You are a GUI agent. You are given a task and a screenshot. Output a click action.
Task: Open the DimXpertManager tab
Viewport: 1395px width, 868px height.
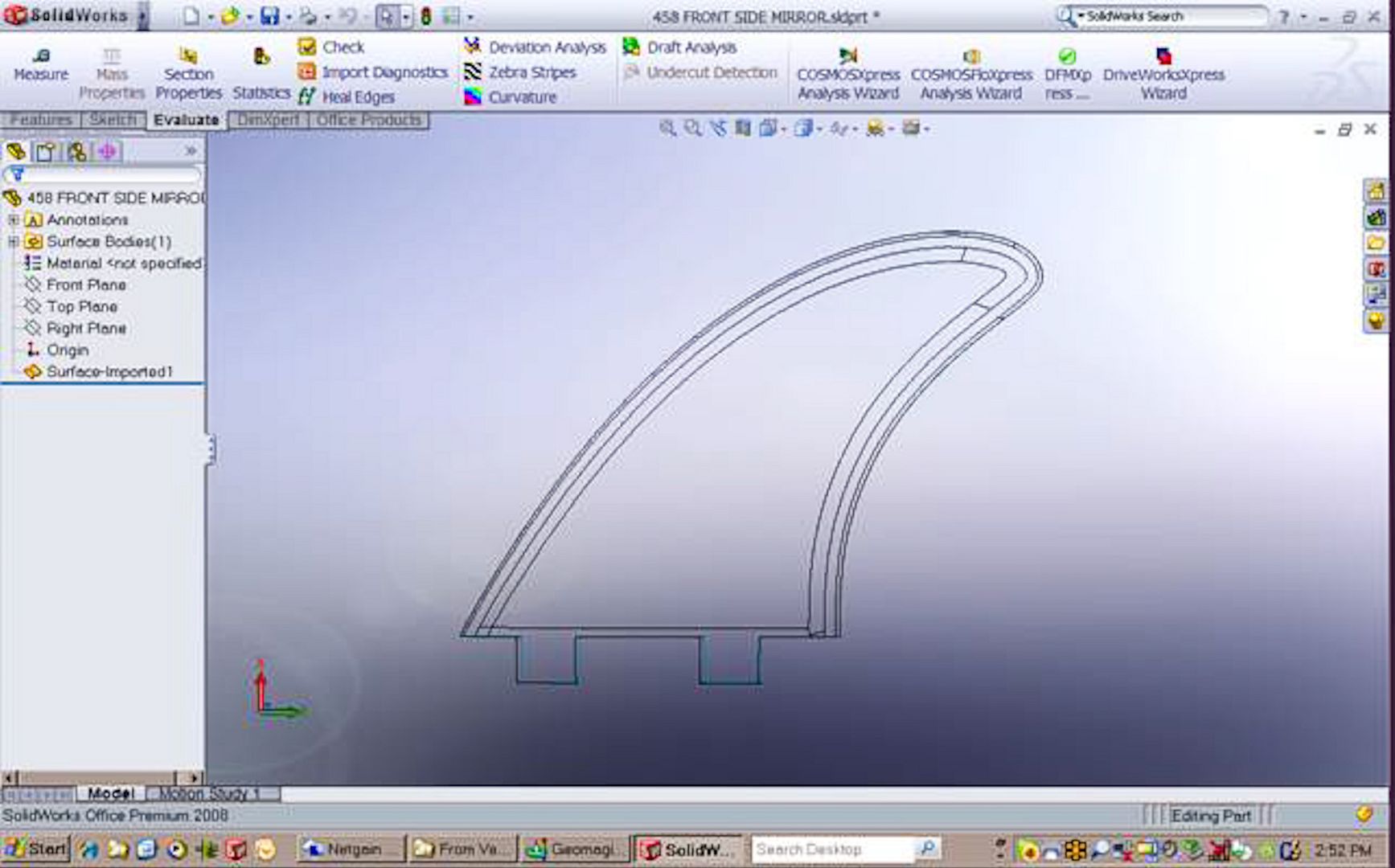click(x=107, y=151)
